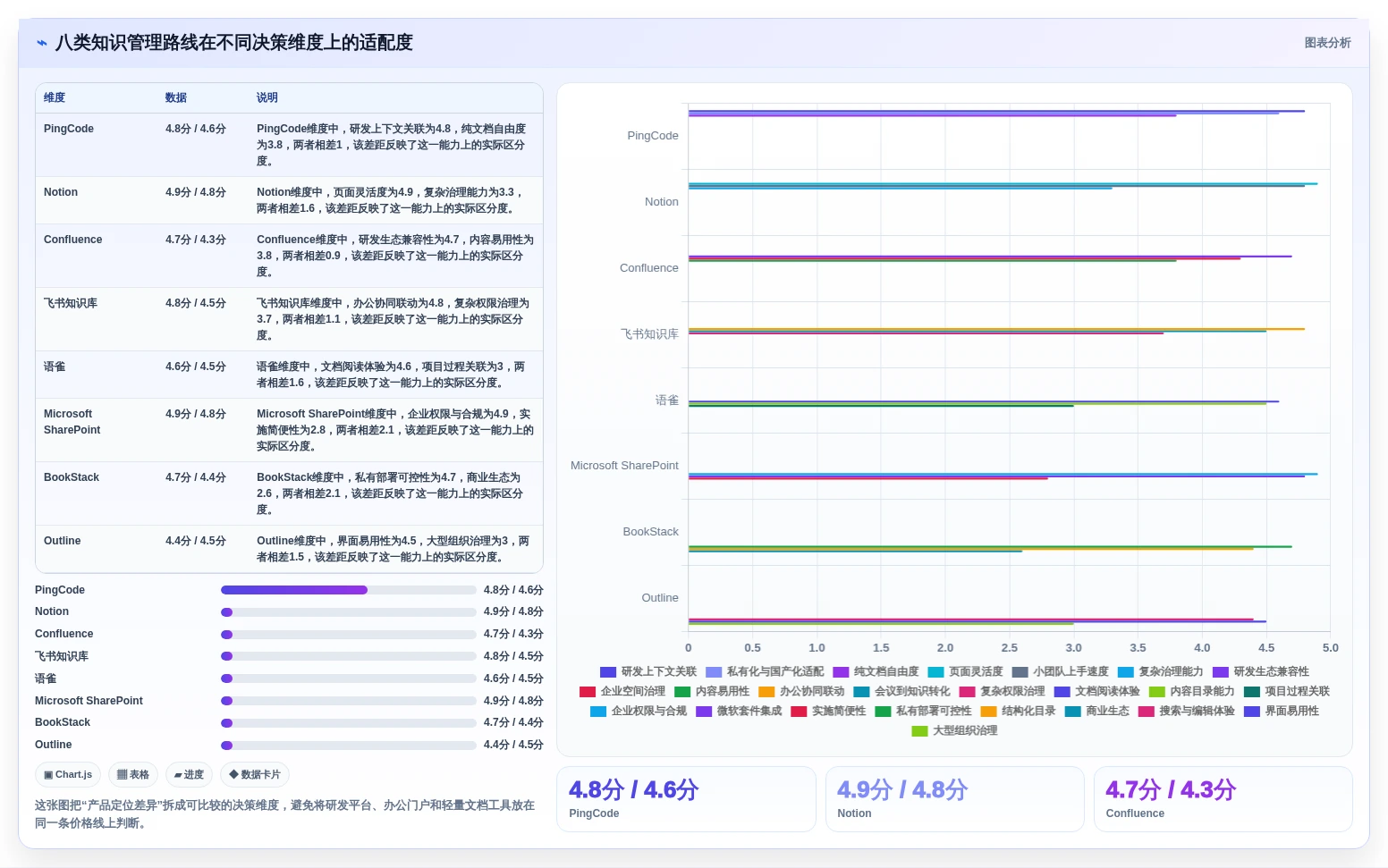1388x868 pixels.
Task: Click the BookStack label on the chart axis
Action: pos(651,532)
